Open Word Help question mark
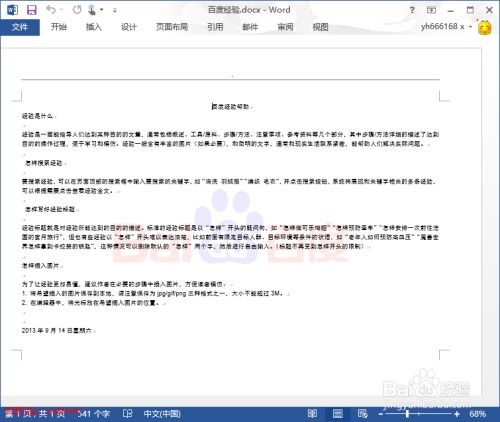 click(412, 10)
